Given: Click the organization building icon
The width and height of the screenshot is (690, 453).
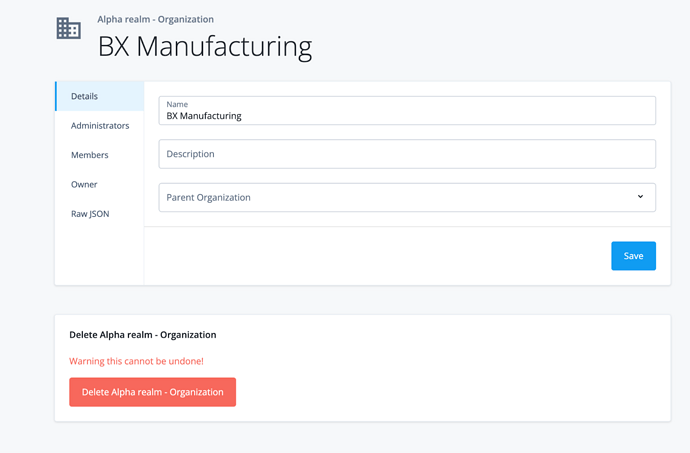Looking at the screenshot, I should pos(68,29).
